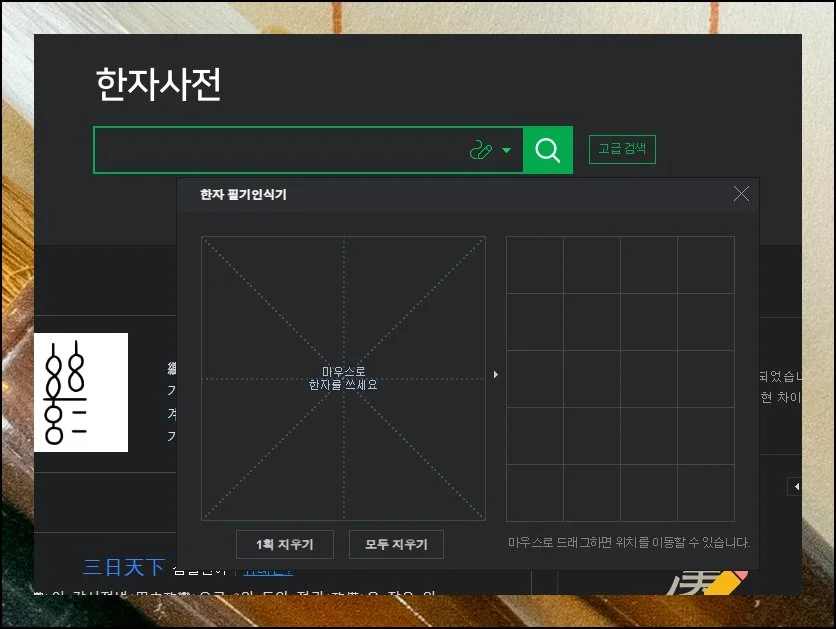Image resolution: width=836 pixels, height=629 pixels.
Task: Select the top-right candidate result cell
Action: 706,265
